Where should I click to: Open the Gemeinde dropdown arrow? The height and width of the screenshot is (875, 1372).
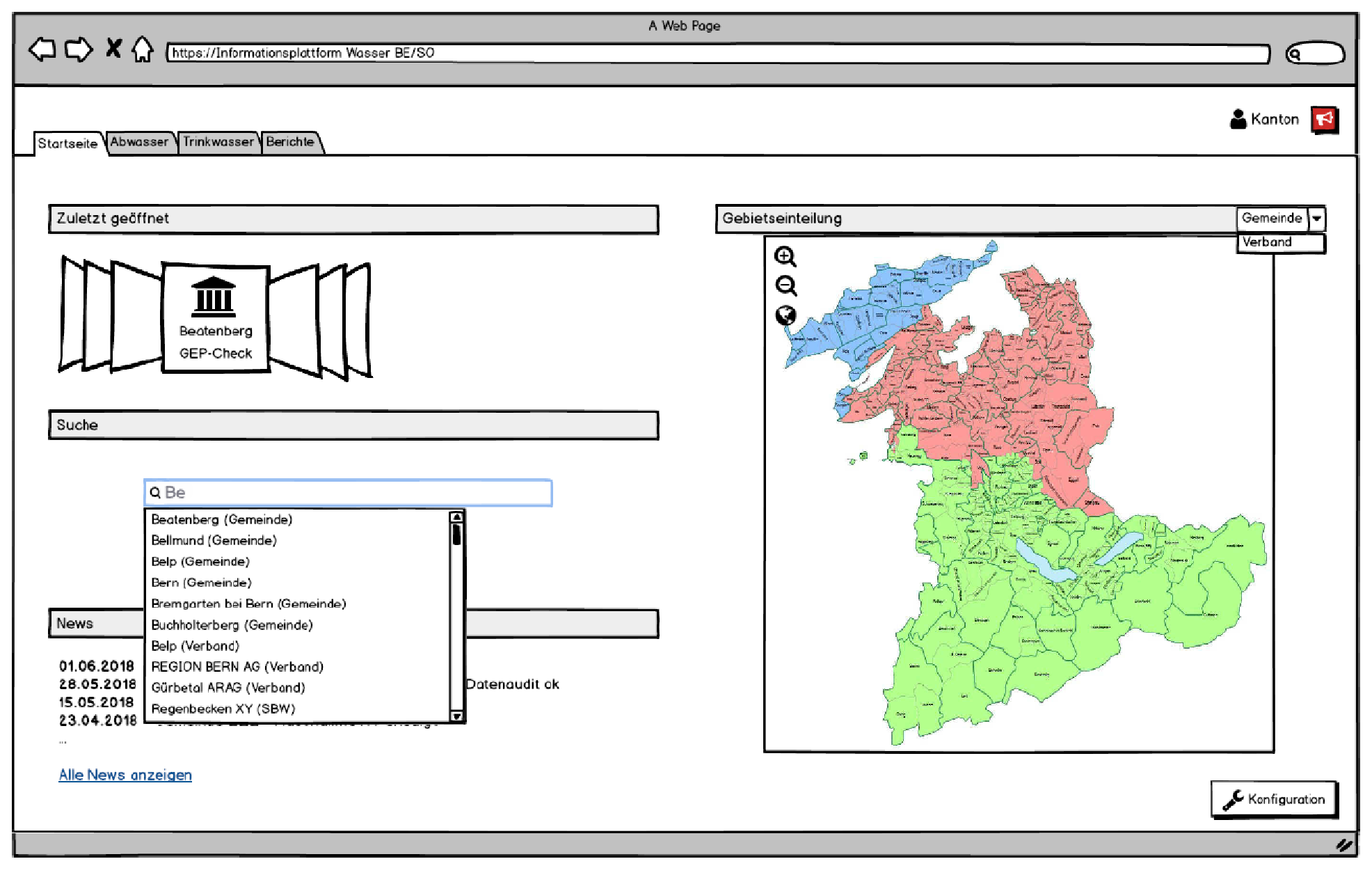pyautogui.click(x=1316, y=219)
